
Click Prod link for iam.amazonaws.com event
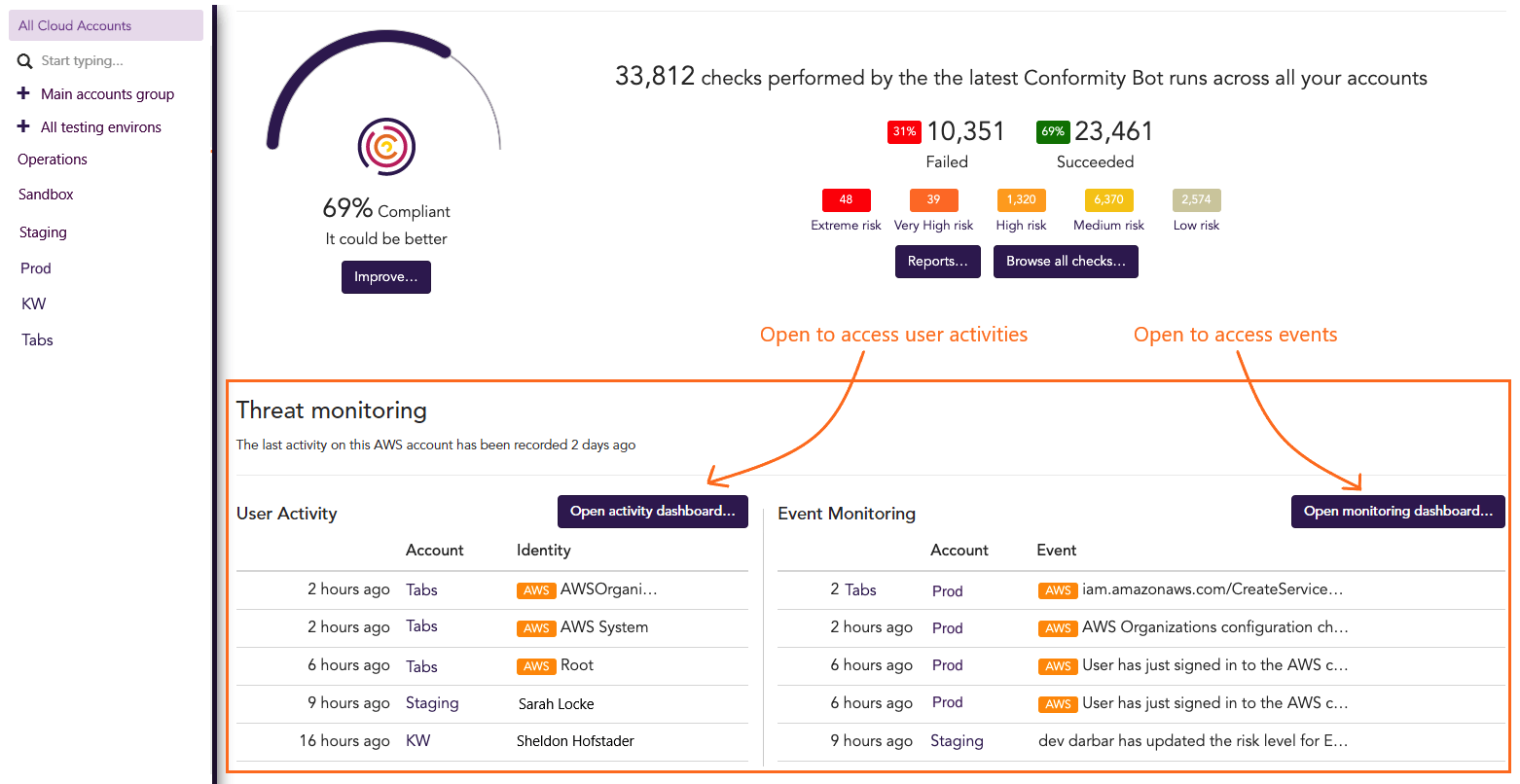point(947,591)
